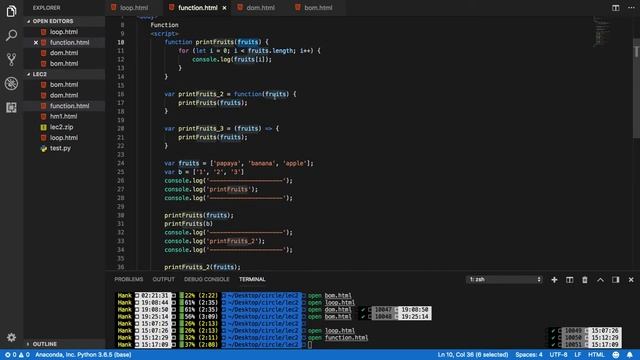Maximize the panel with the up chevron

[x=600, y=280]
